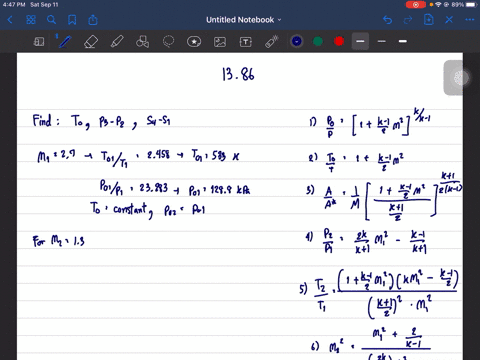Select the Laser pointer tool
Image resolution: width=480 pixels, height=360 pixels.
coord(272,42)
